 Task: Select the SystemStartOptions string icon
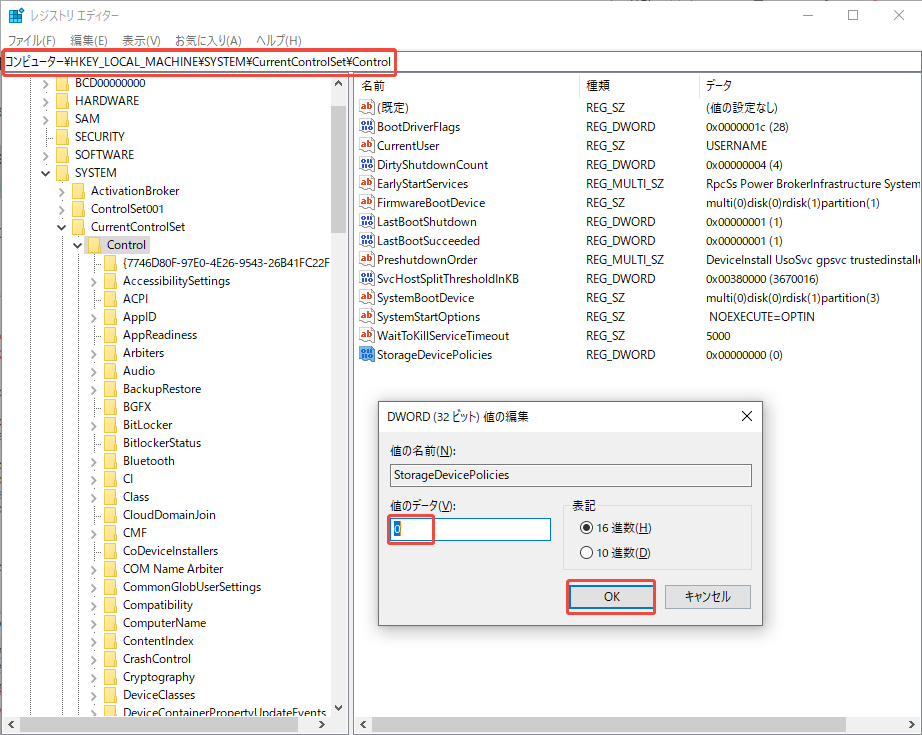coord(367,316)
